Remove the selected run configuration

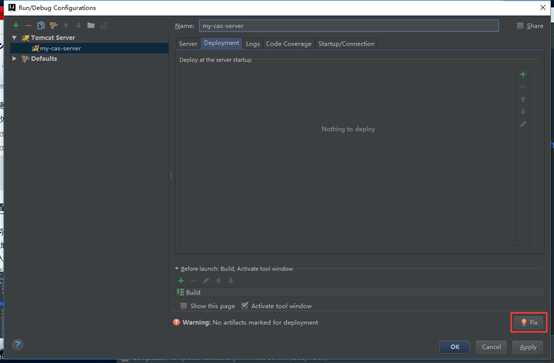click(28, 25)
